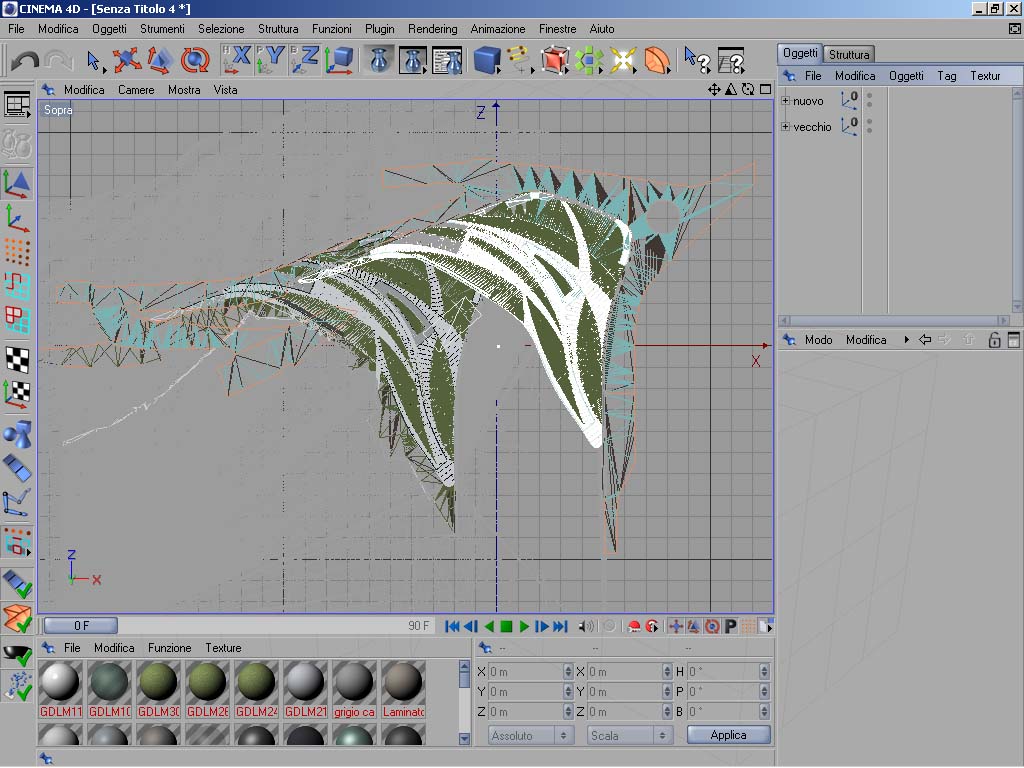Click the Undo arrow icon
The height and width of the screenshot is (768, 1024).
[25, 61]
